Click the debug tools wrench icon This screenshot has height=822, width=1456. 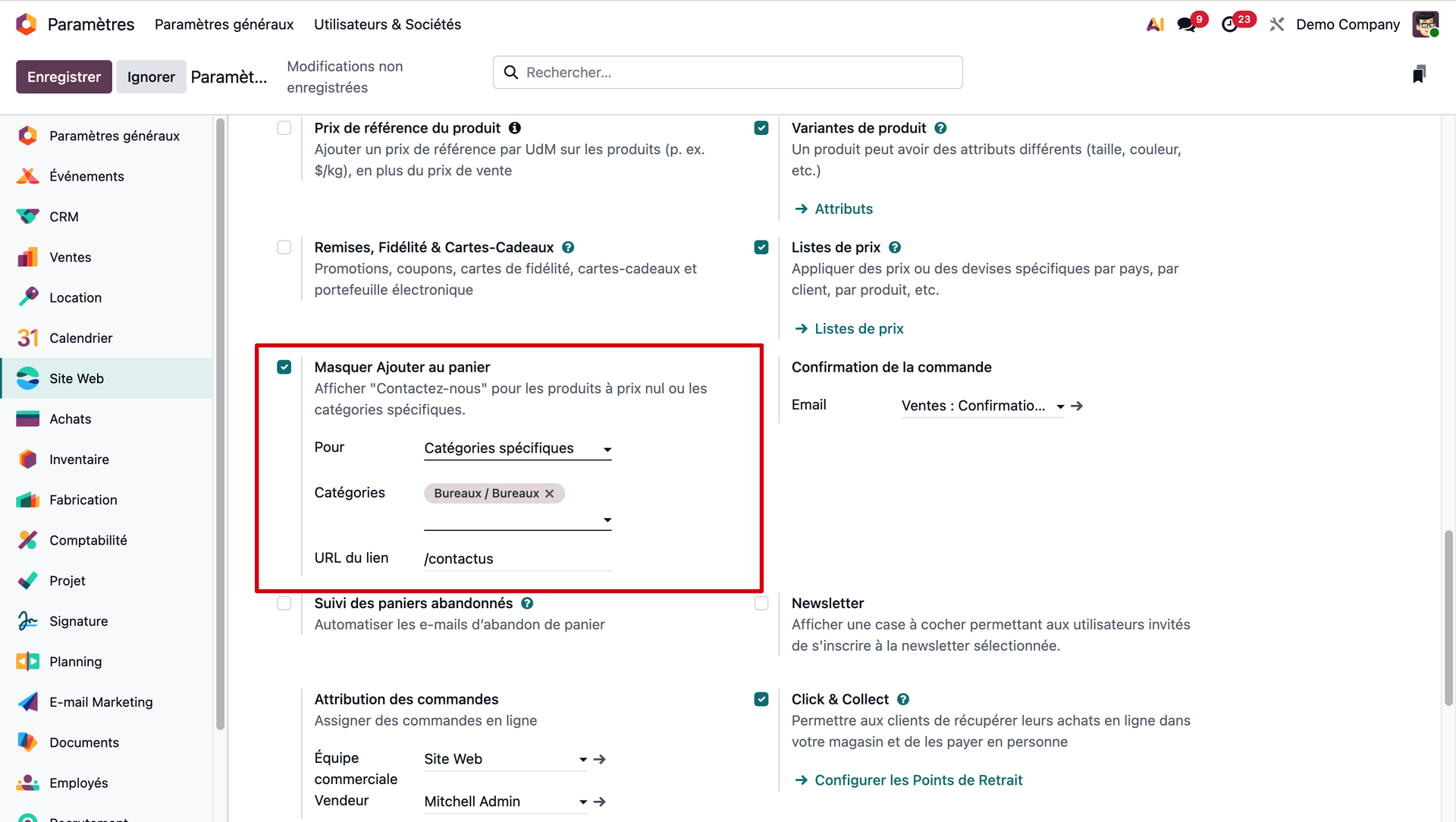pyautogui.click(x=1277, y=24)
